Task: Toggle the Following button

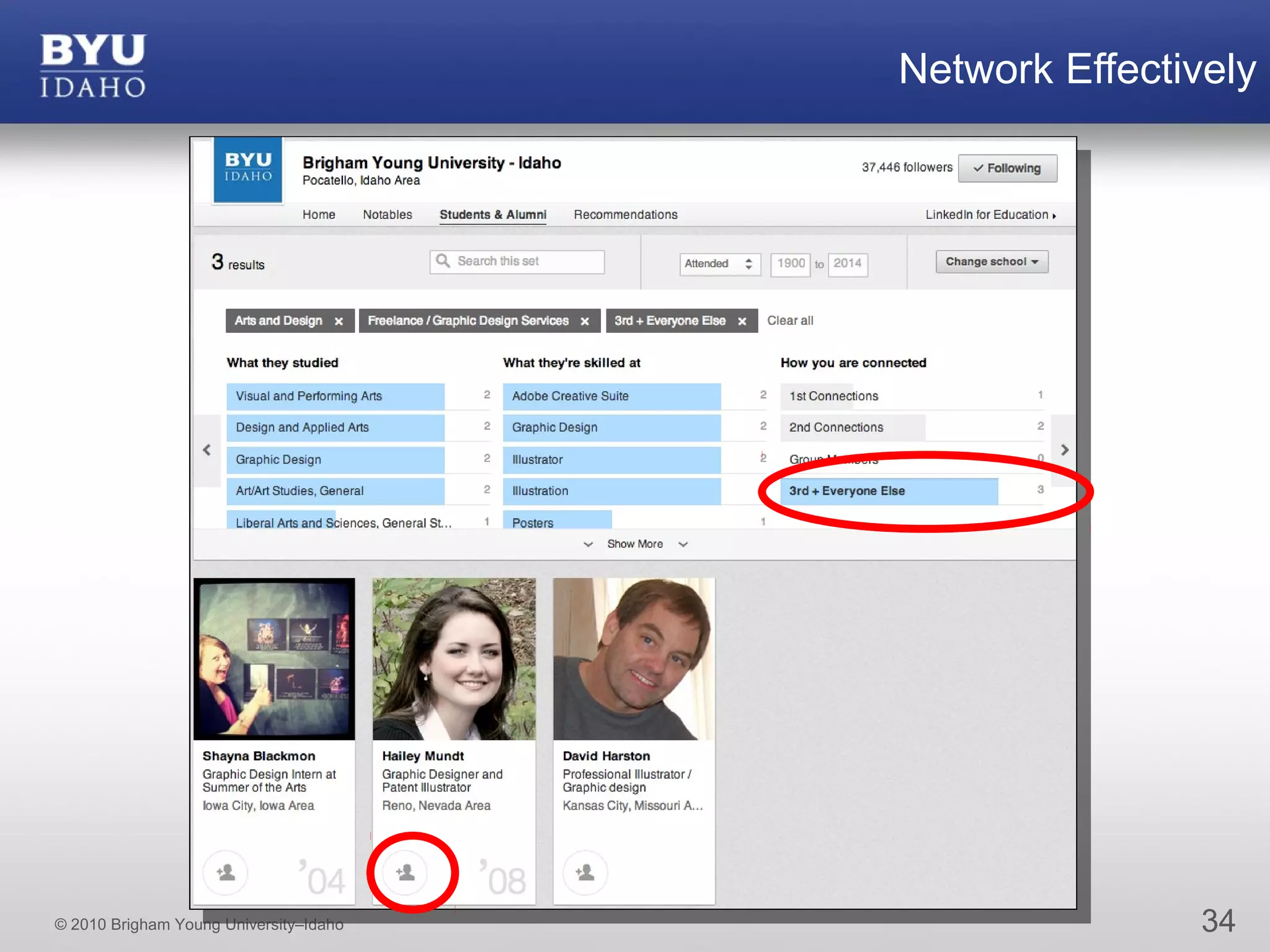Action: pos(1007,168)
